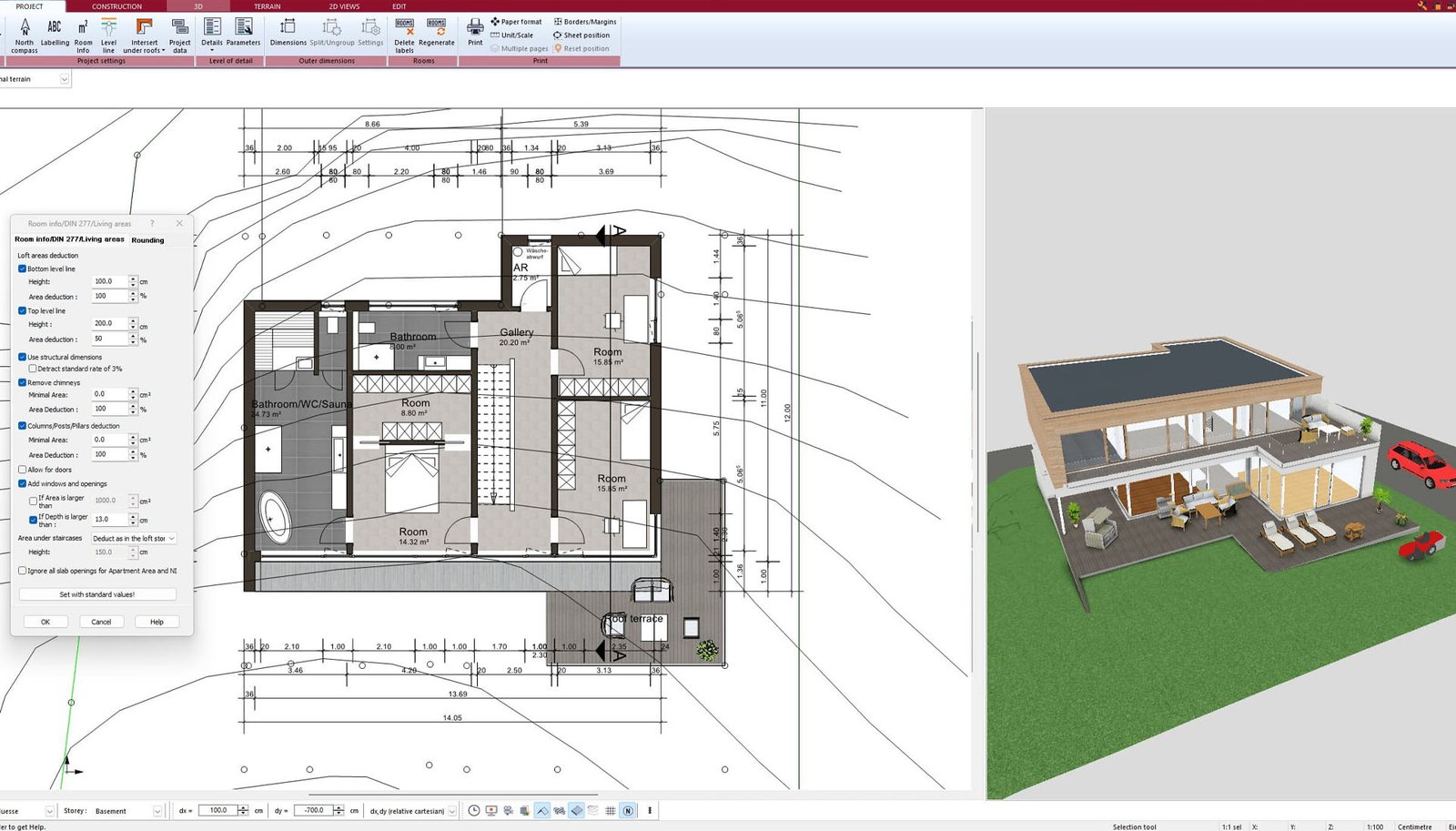Open the Labelling tool
Image resolution: width=1456 pixels, height=831 pixels.
[x=55, y=33]
